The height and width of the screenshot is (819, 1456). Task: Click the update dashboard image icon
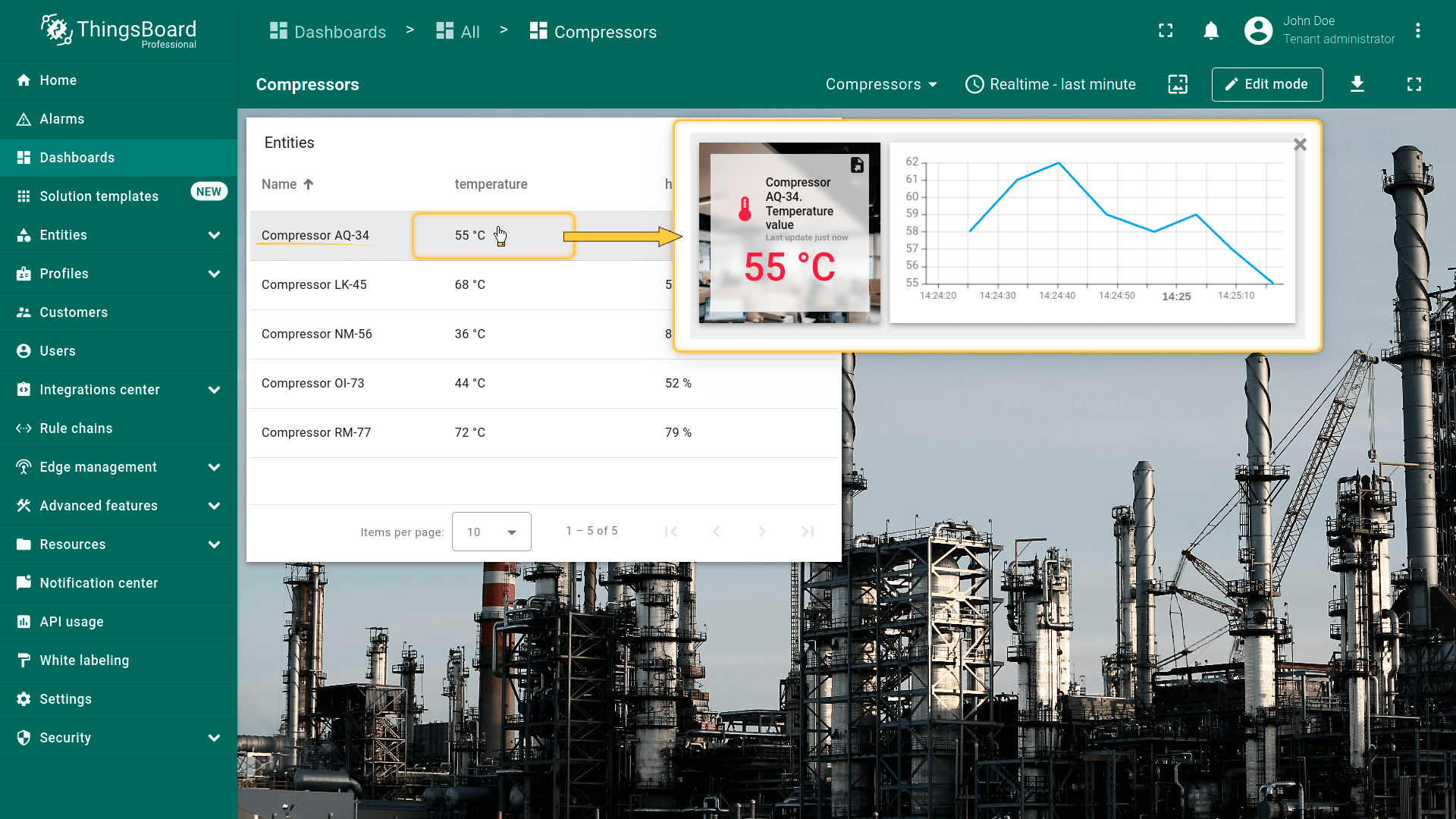click(x=1178, y=84)
